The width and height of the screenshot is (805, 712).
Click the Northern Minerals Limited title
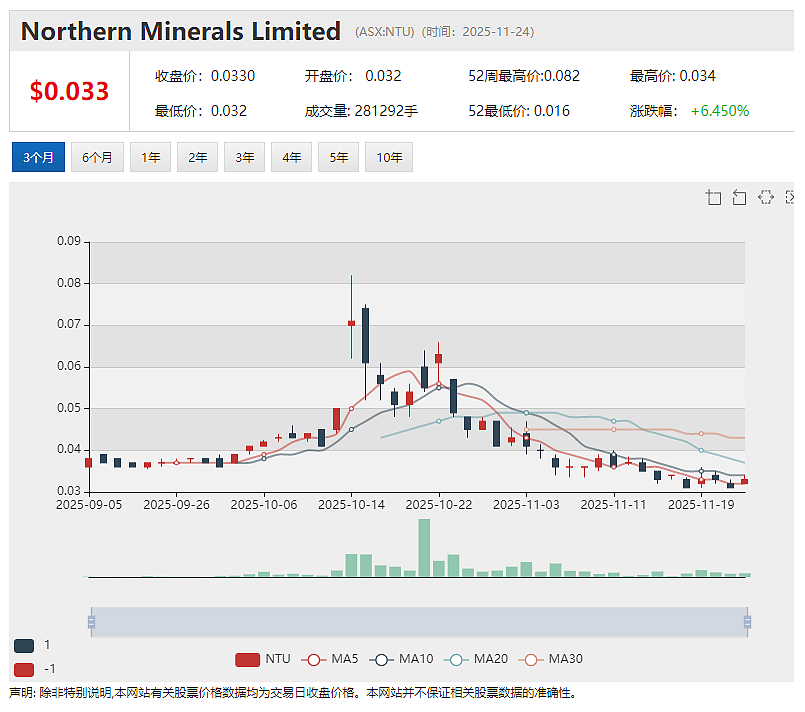point(181,31)
